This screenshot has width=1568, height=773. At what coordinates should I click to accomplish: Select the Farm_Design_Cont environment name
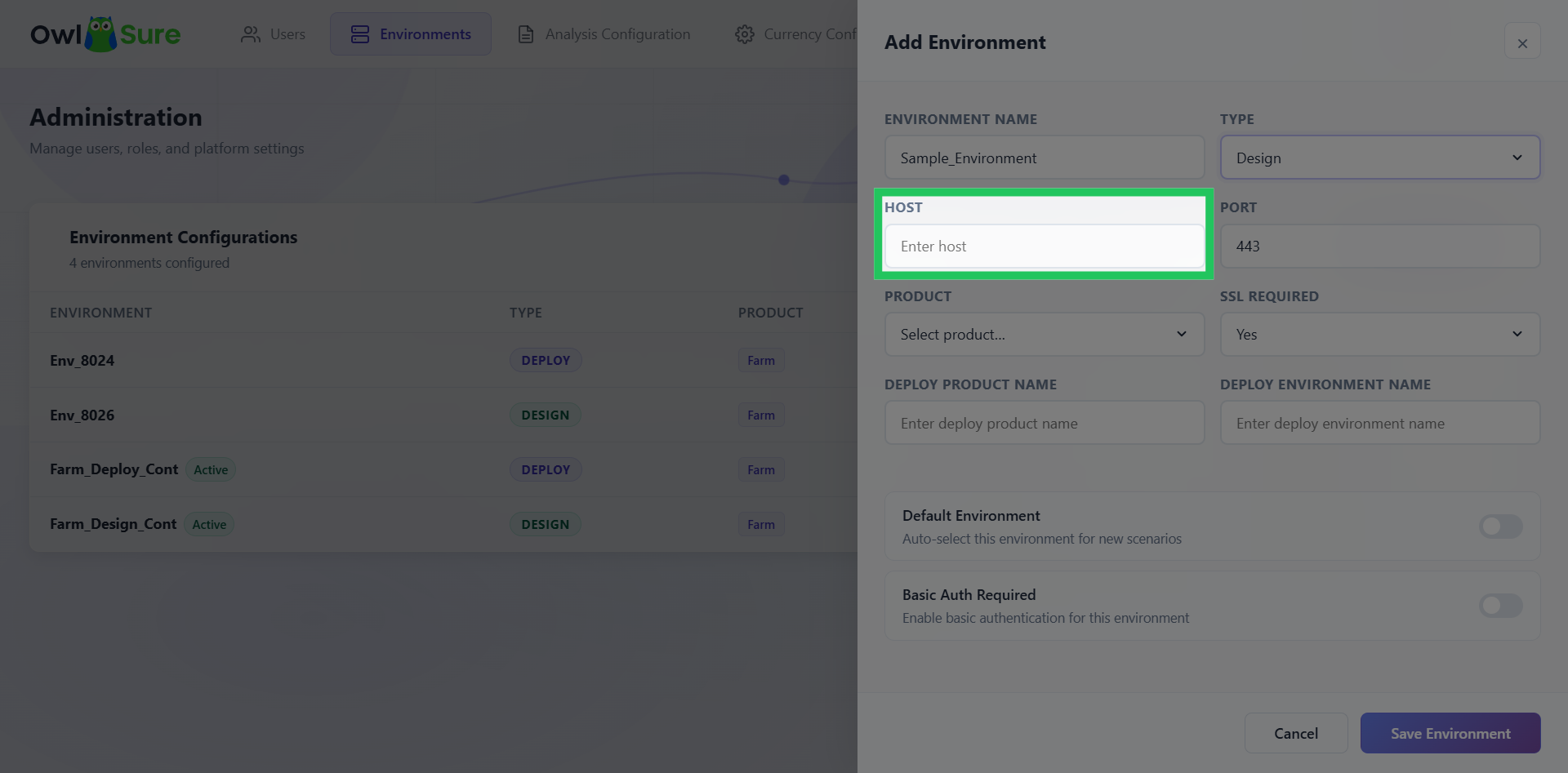[x=113, y=524]
